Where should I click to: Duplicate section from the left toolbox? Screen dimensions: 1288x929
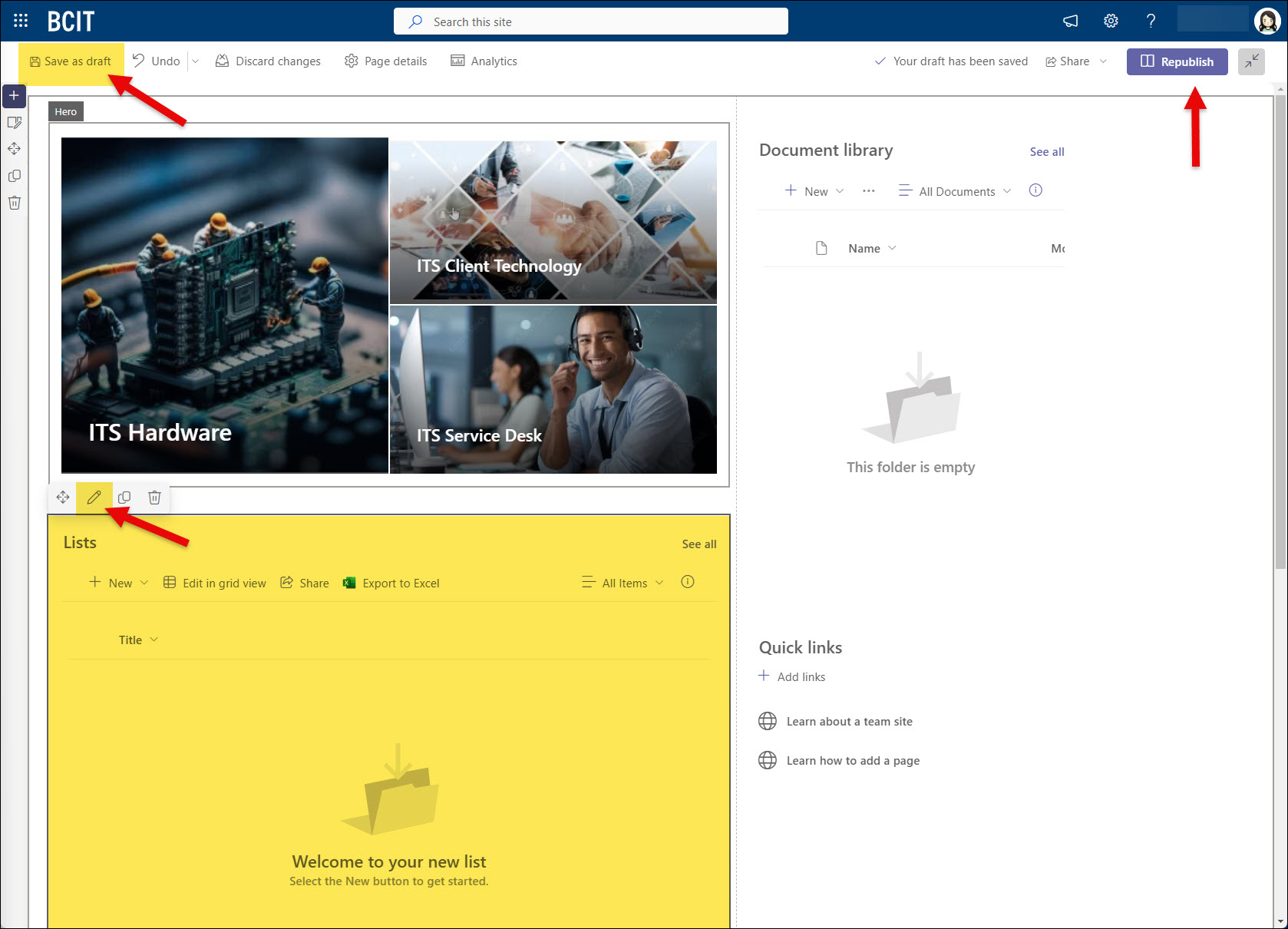pos(14,176)
